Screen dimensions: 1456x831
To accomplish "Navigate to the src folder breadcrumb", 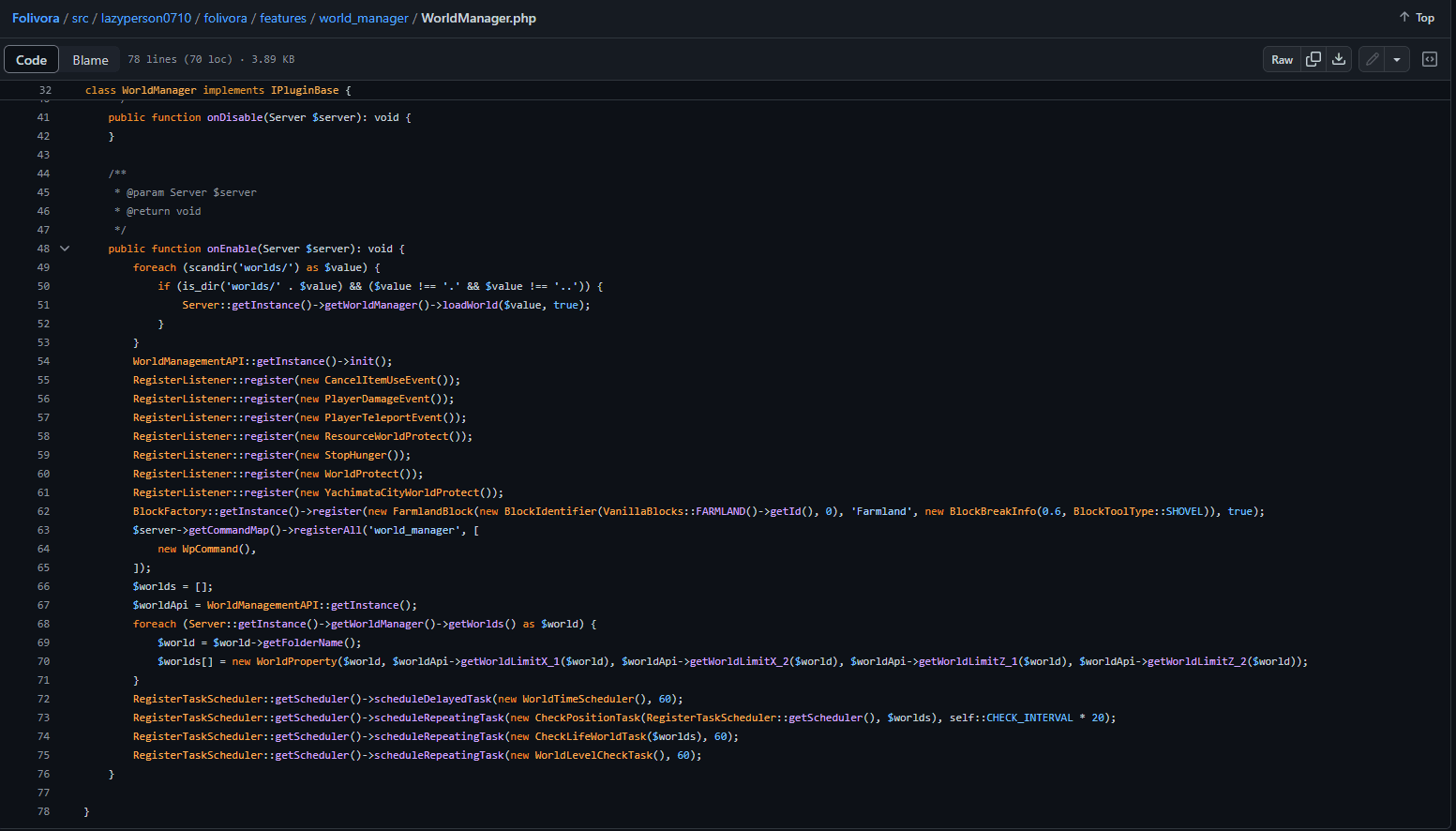I will (x=81, y=18).
